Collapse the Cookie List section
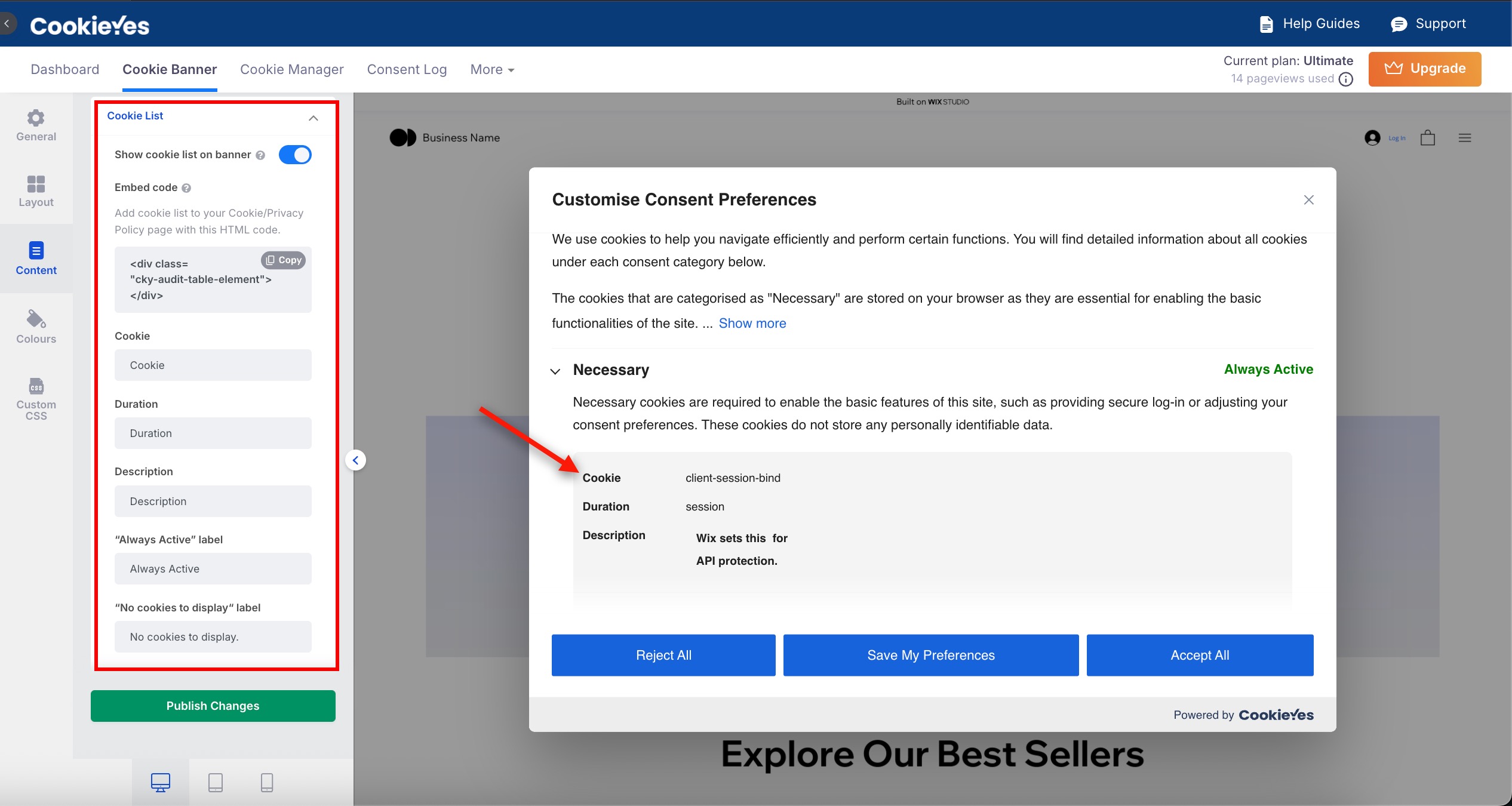Image resolution: width=1512 pixels, height=806 pixels. (x=313, y=118)
